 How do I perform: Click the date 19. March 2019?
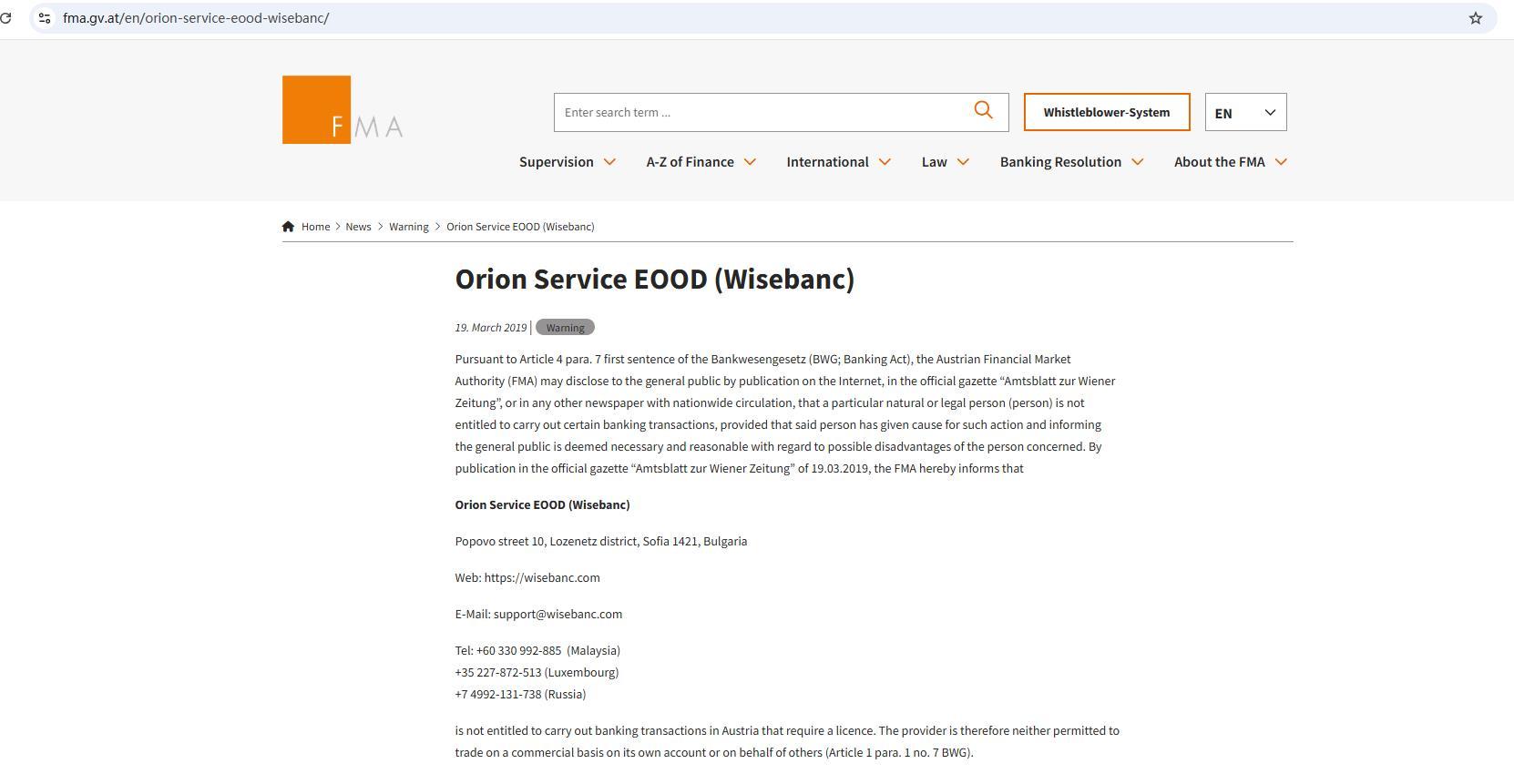[491, 327]
